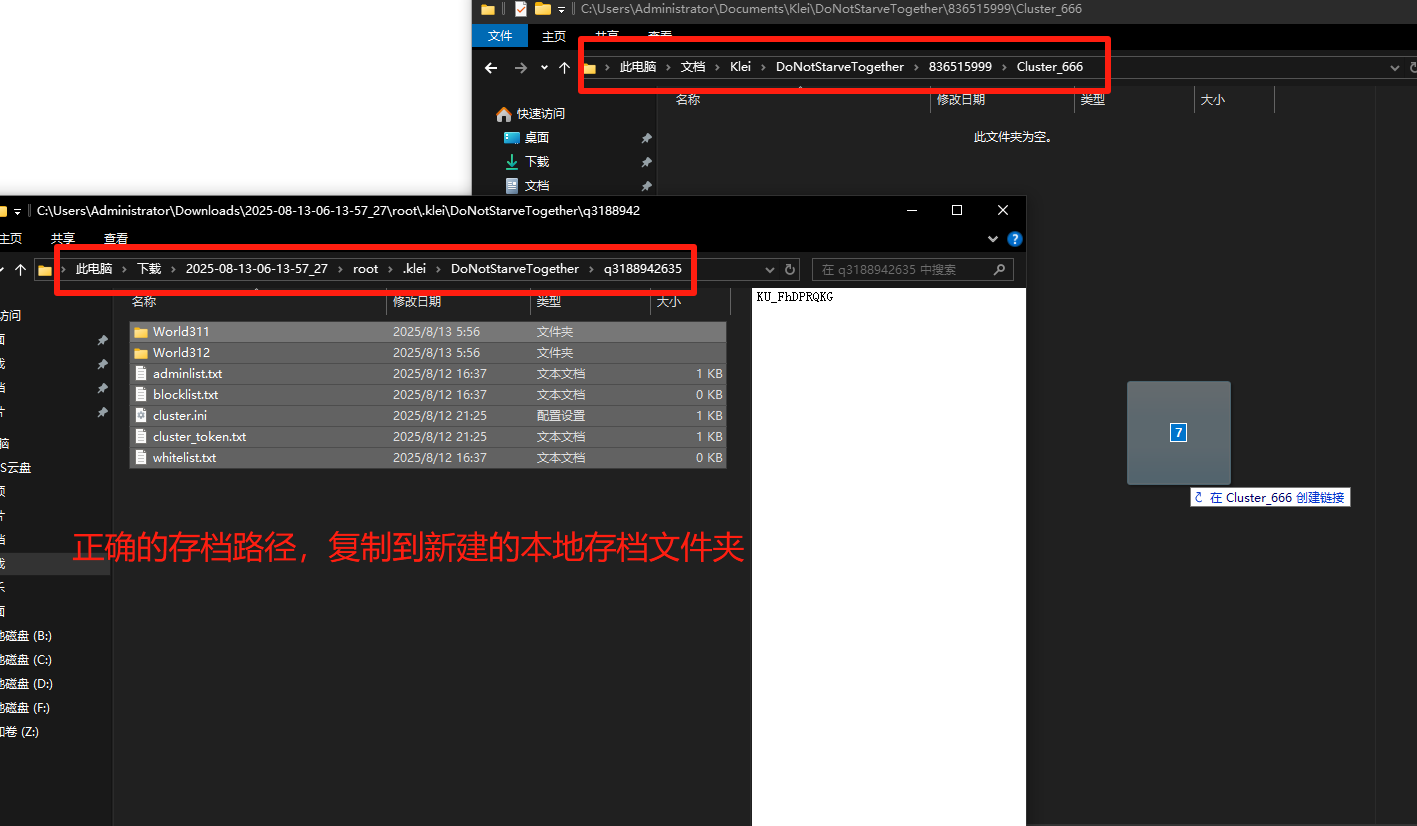Go forward in the Cluster_666 window
Image resolution: width=1417 pixels, height=826 pixels.
[520, 67]
